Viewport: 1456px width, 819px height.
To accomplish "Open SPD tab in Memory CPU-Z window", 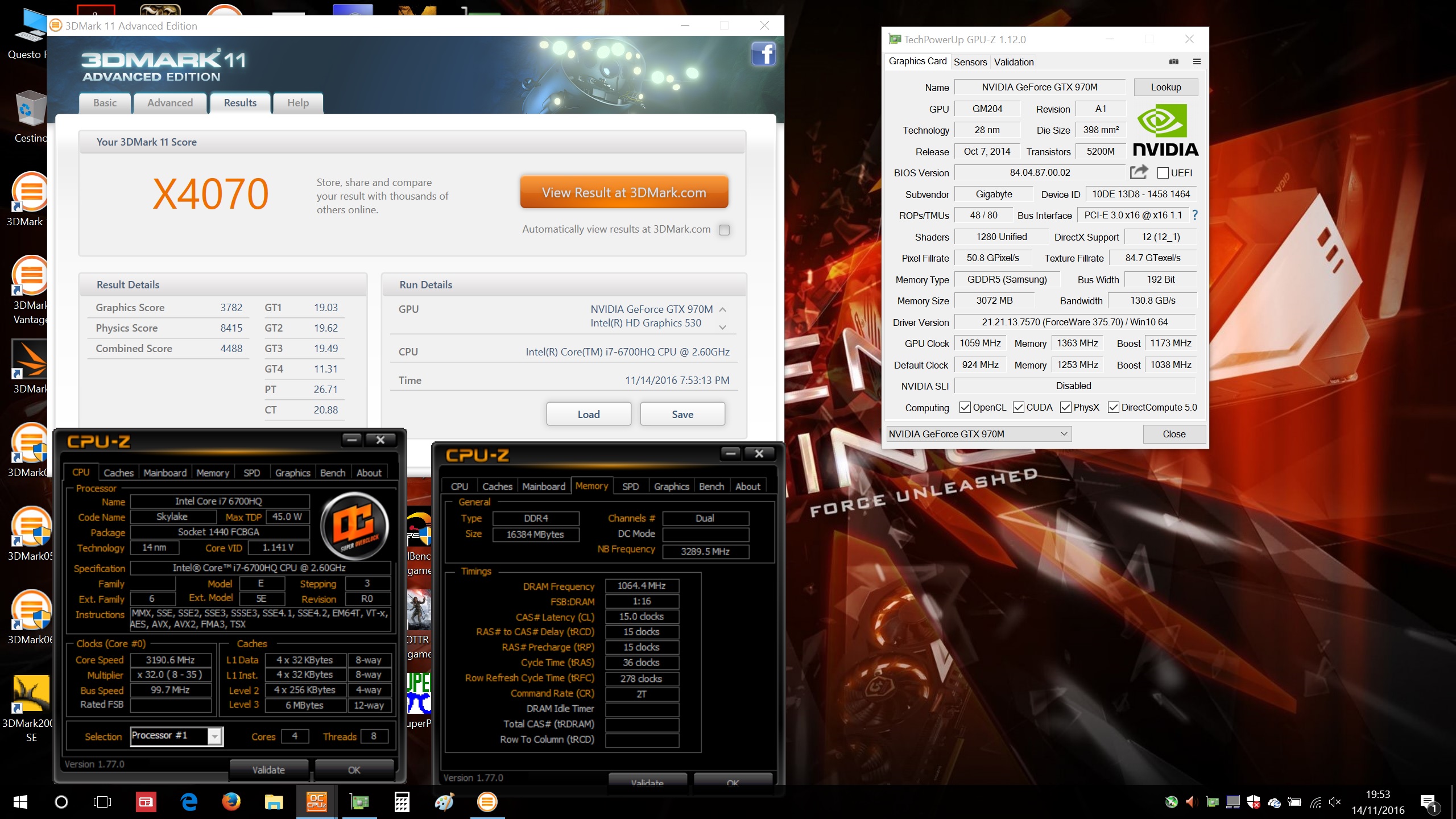I will (x=630, y=486).
